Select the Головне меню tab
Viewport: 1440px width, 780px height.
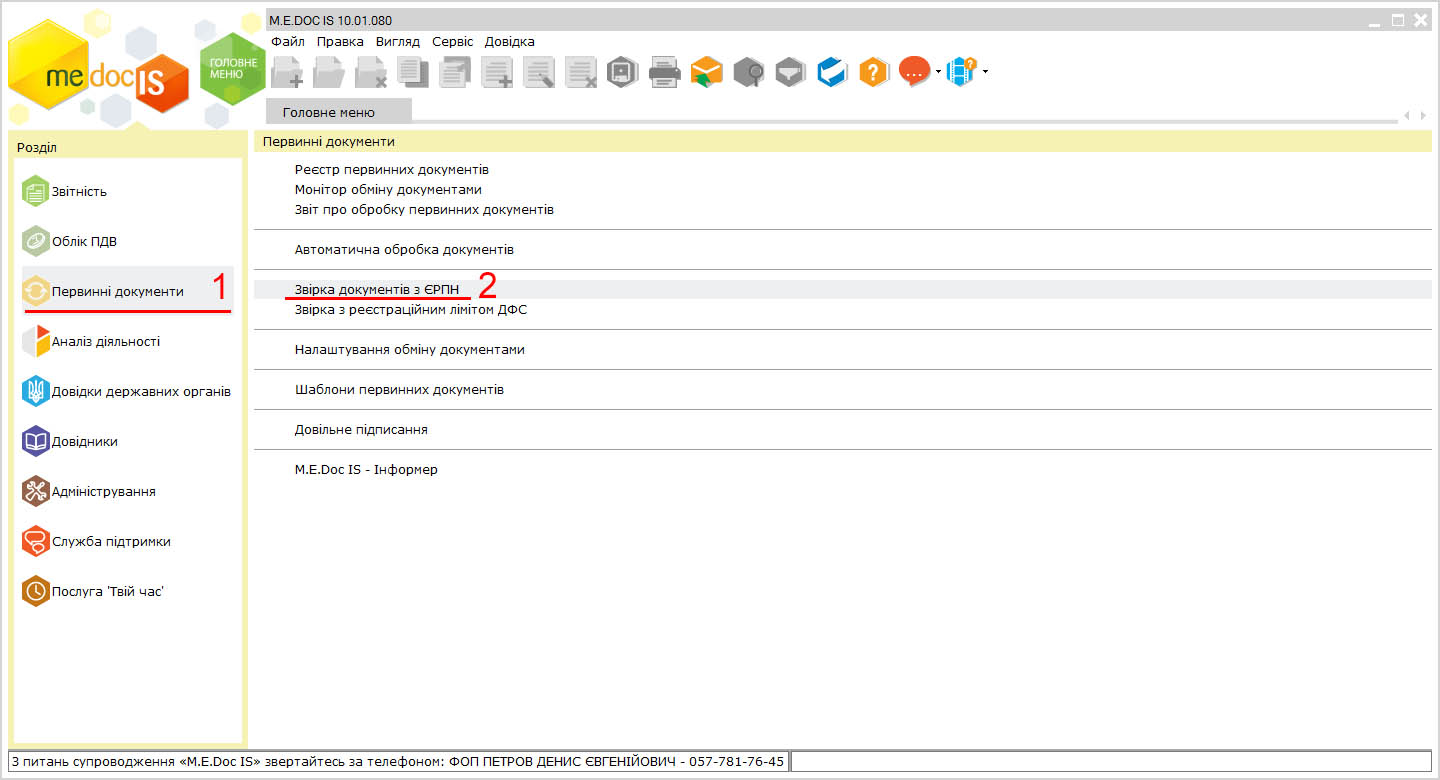click(339, 112)
